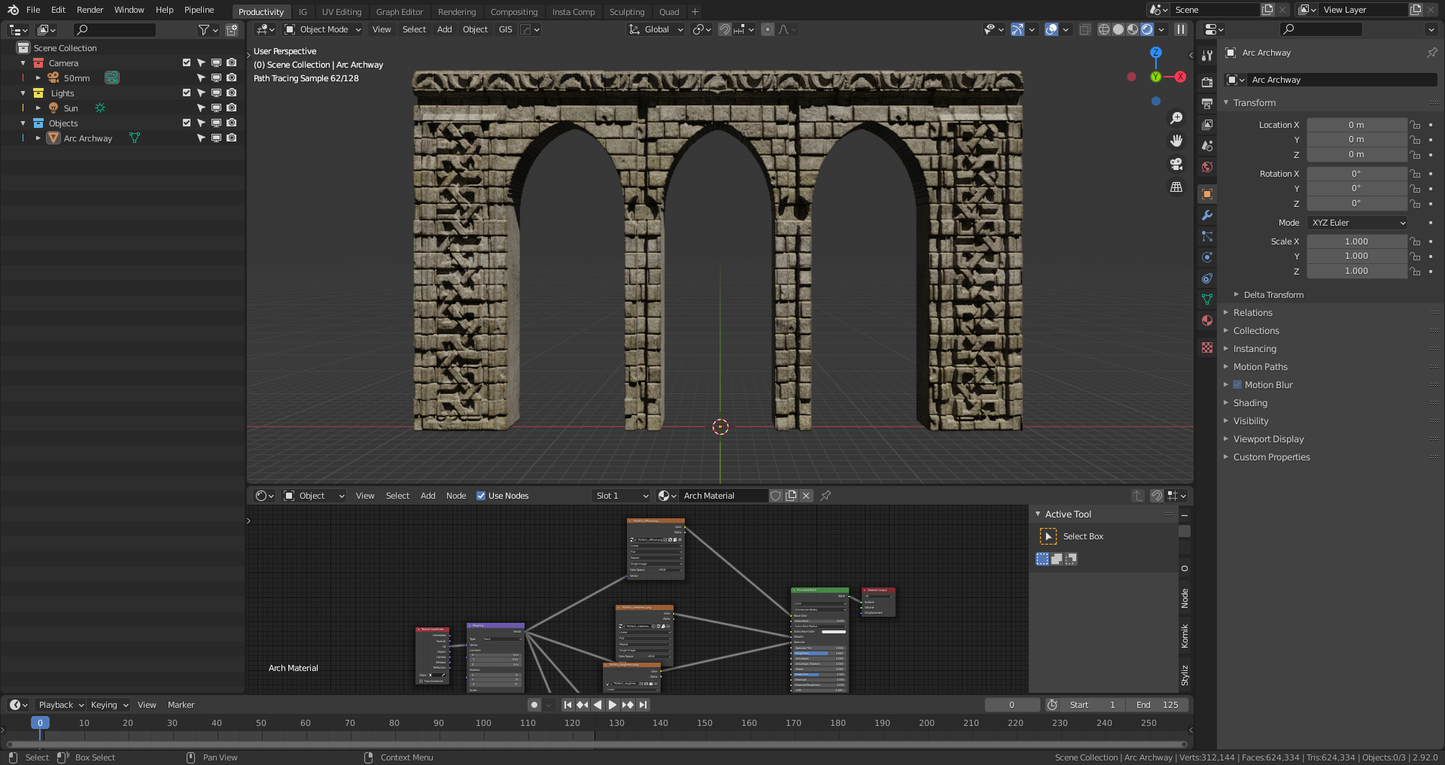The width and height of the screenshot is (1445, 765).
Task: Toggle the snapping magnet icon in header
Action: tap(725, 29)
